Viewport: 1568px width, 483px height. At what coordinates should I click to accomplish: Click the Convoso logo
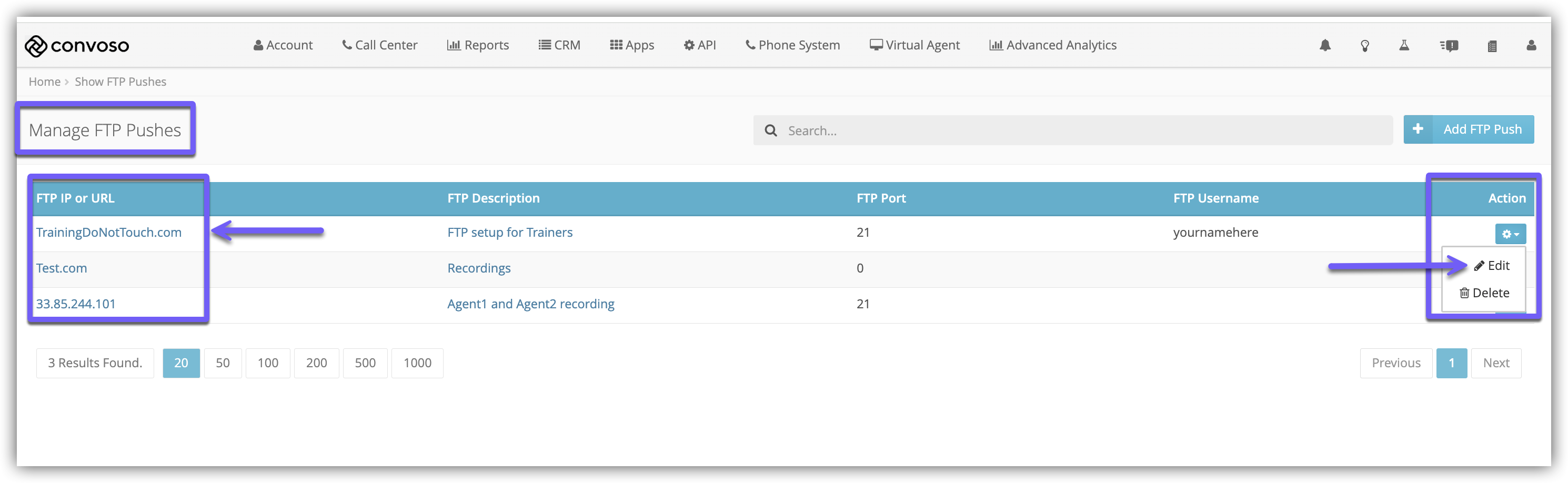pyautogui.click(x=77, y=46)
